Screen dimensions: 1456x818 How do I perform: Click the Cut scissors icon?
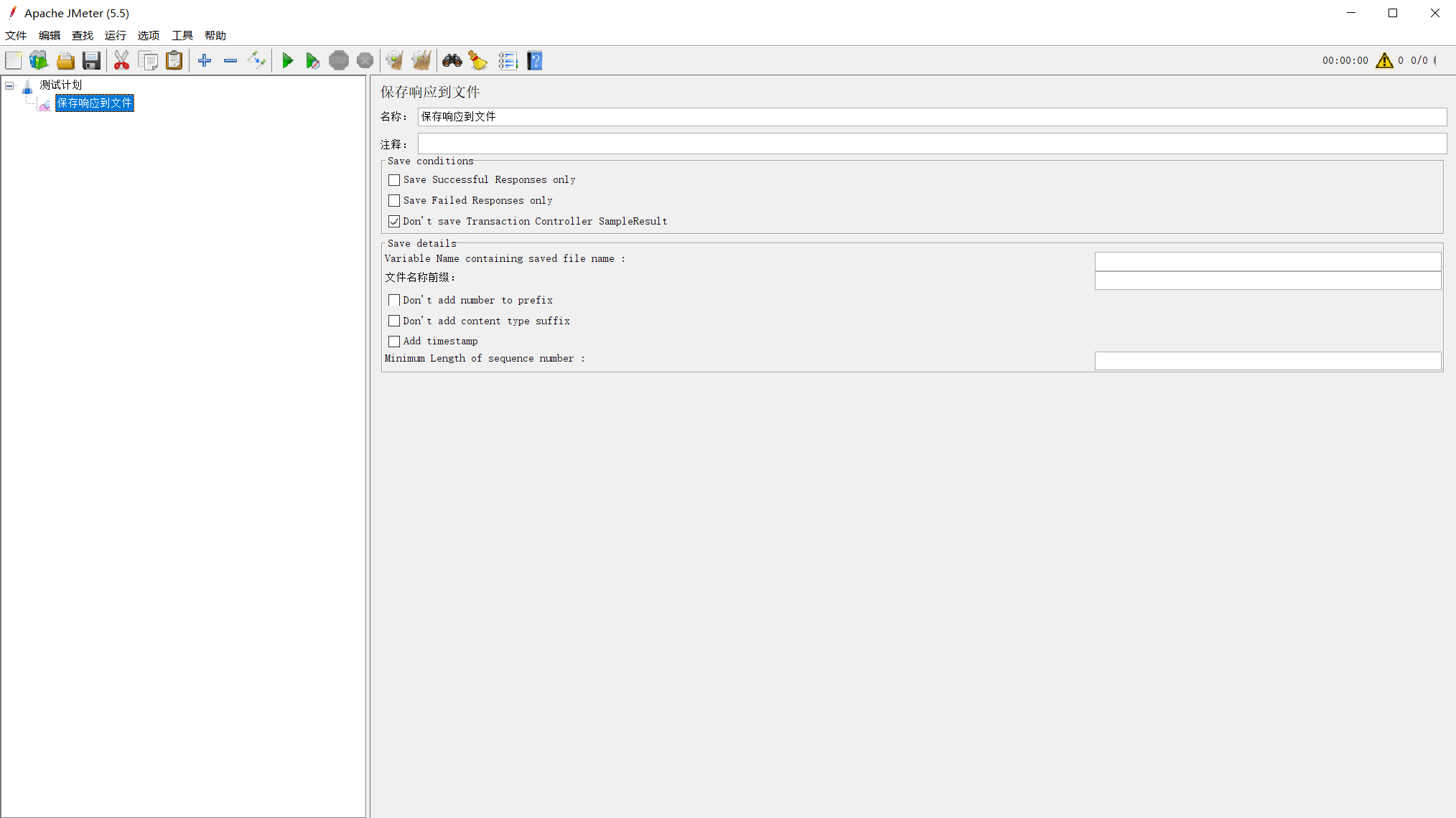click(x=122, y=61)
